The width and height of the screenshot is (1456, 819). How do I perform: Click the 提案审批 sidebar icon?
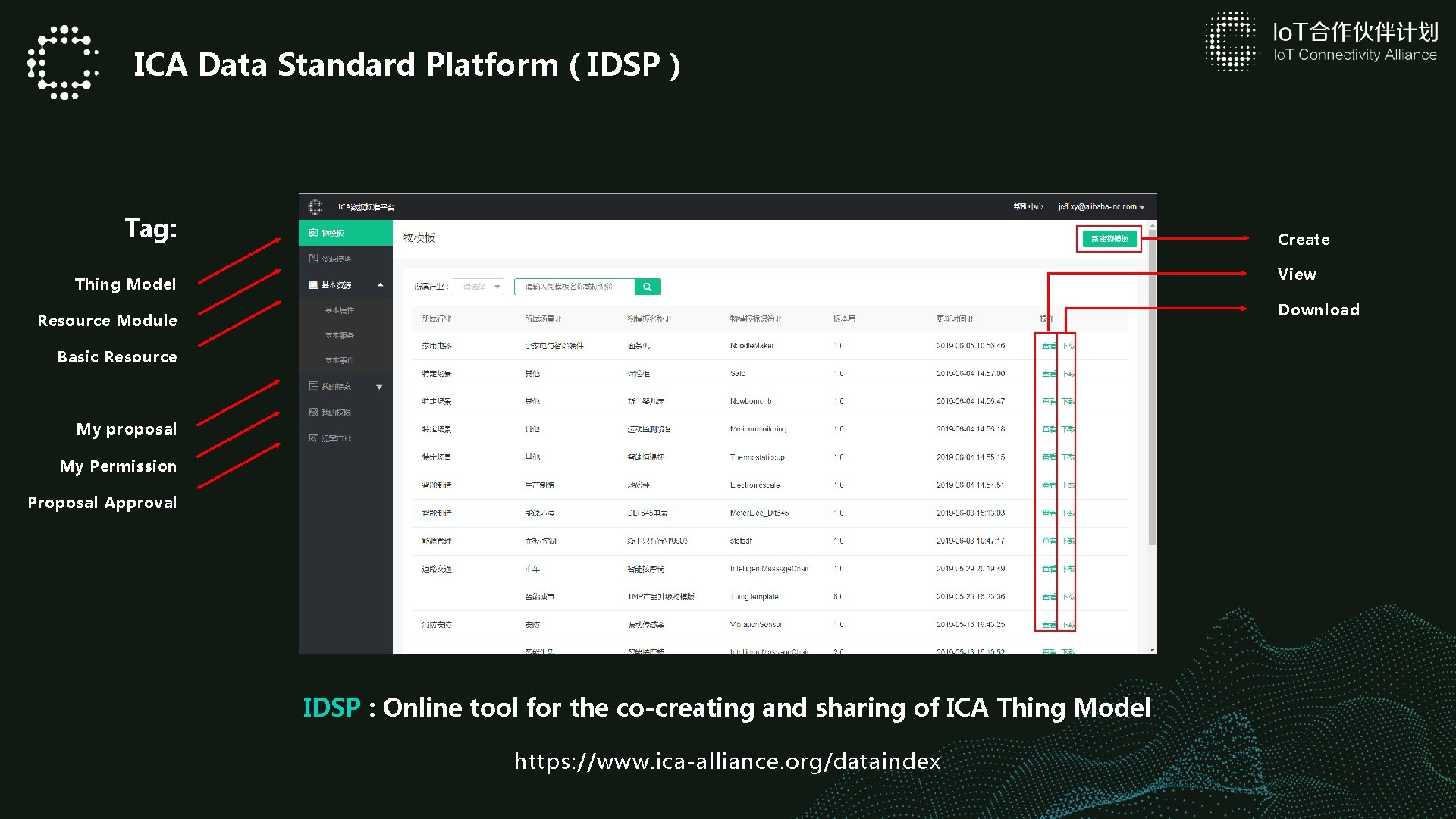coord(313,438)
